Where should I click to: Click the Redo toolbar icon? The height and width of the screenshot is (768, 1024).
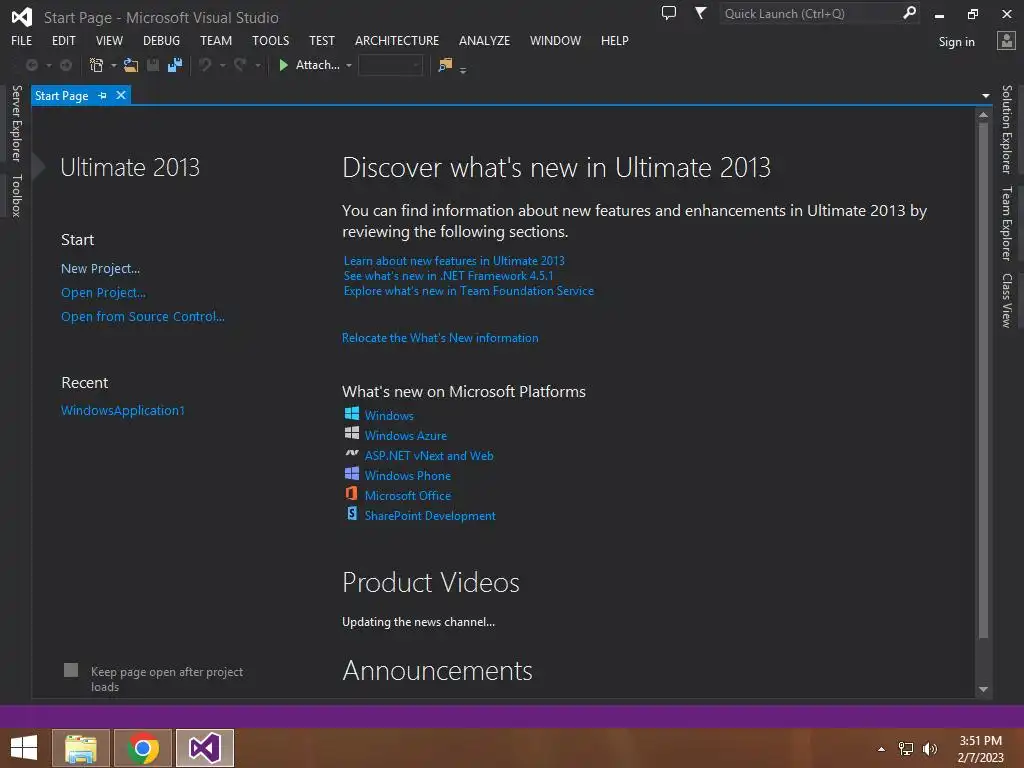point(240,65)
